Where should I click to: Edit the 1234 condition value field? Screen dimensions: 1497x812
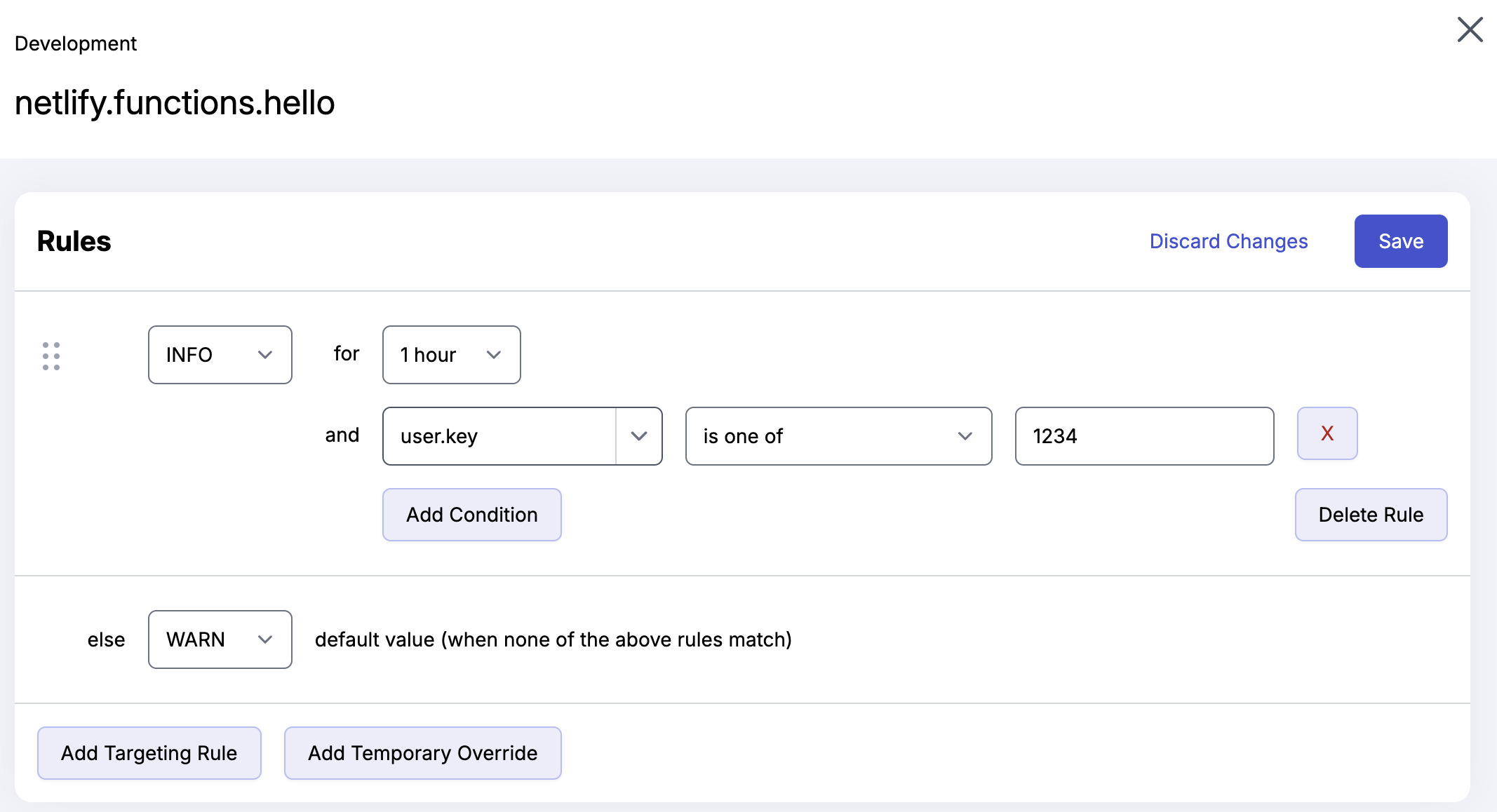point(1145,436)
